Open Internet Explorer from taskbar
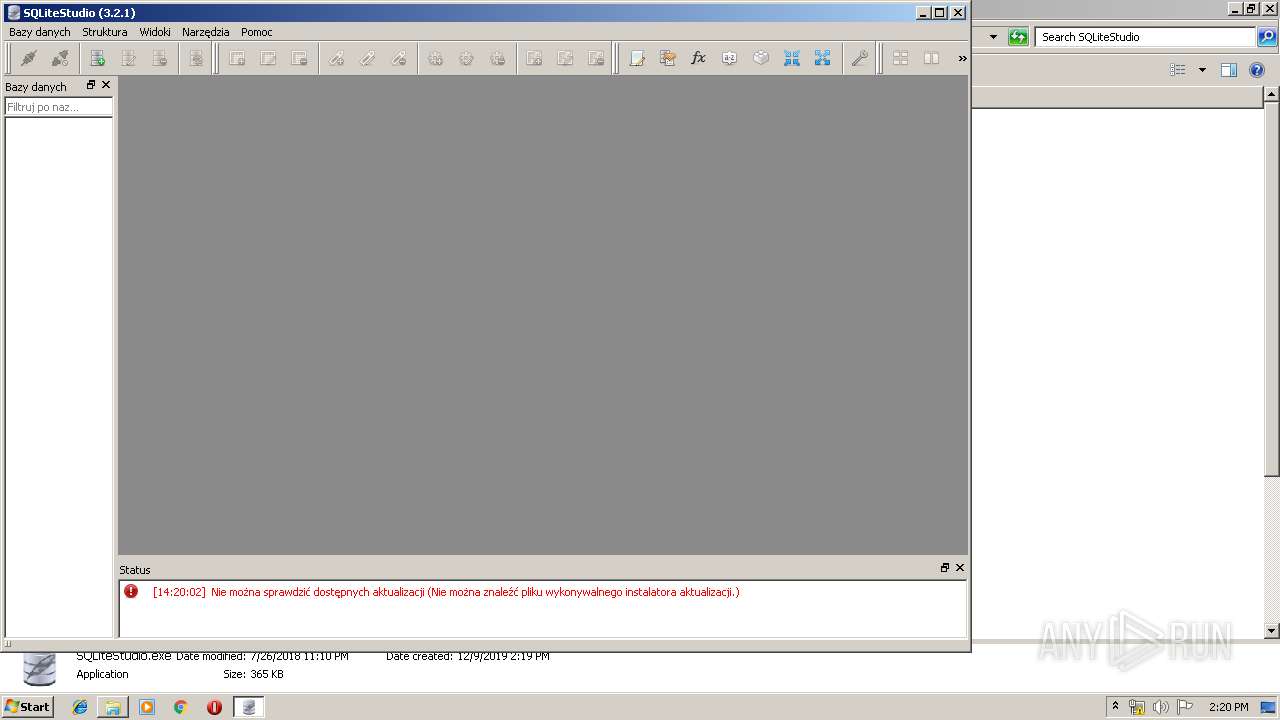The width and height of the screenshot is (1280, 720). coord(80,707)
